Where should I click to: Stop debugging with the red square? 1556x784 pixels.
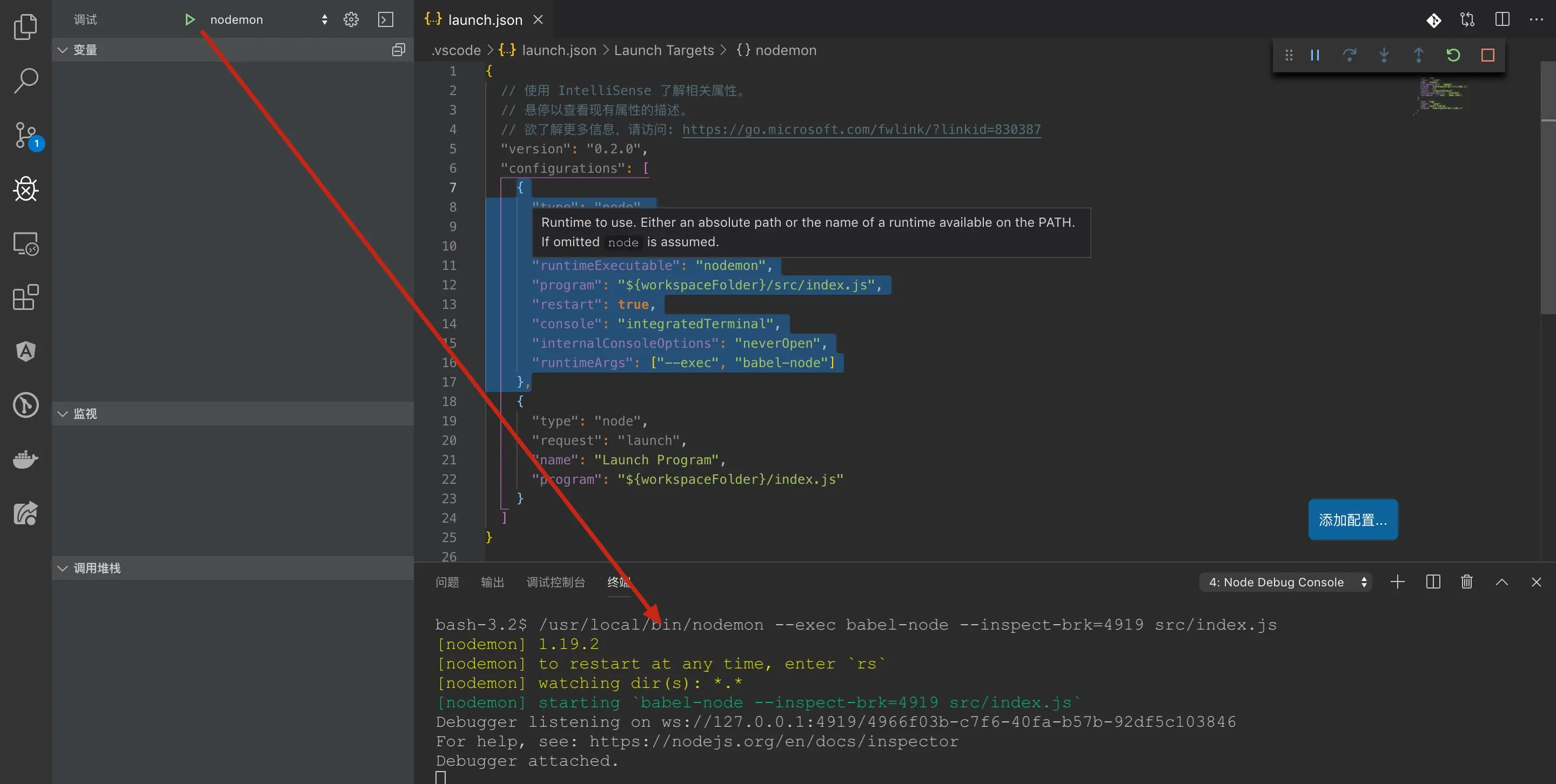click(x=1488, y=56)
